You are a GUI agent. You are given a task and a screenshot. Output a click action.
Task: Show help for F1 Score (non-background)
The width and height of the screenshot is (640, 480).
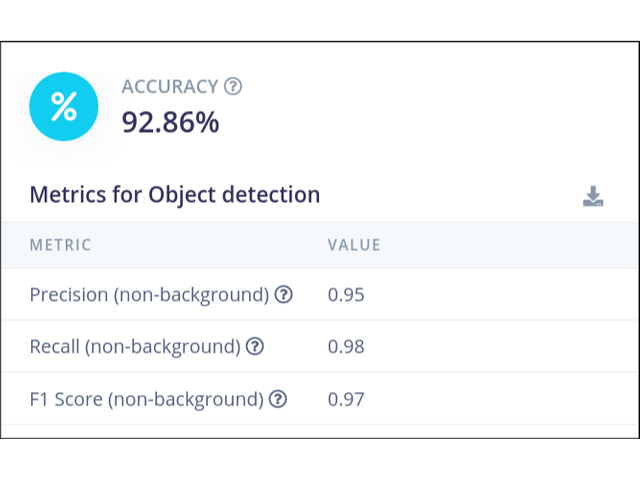coord(278,399)
